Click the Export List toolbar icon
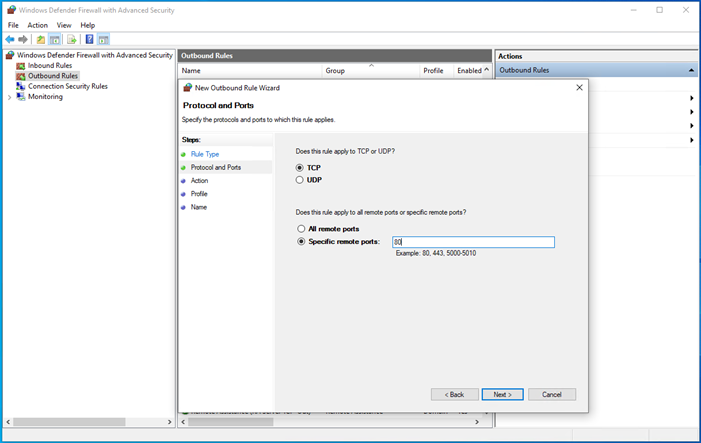This screenshot has height=443, width=701. click(72, 39)
